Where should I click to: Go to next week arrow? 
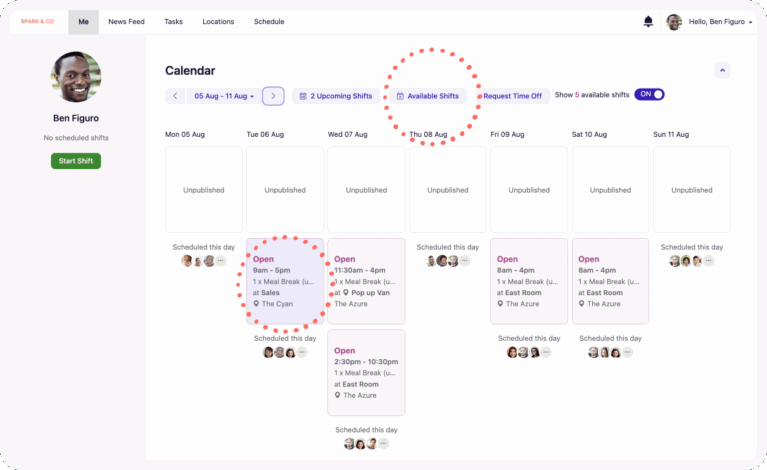pyautogui.click(x=273, y=96)
